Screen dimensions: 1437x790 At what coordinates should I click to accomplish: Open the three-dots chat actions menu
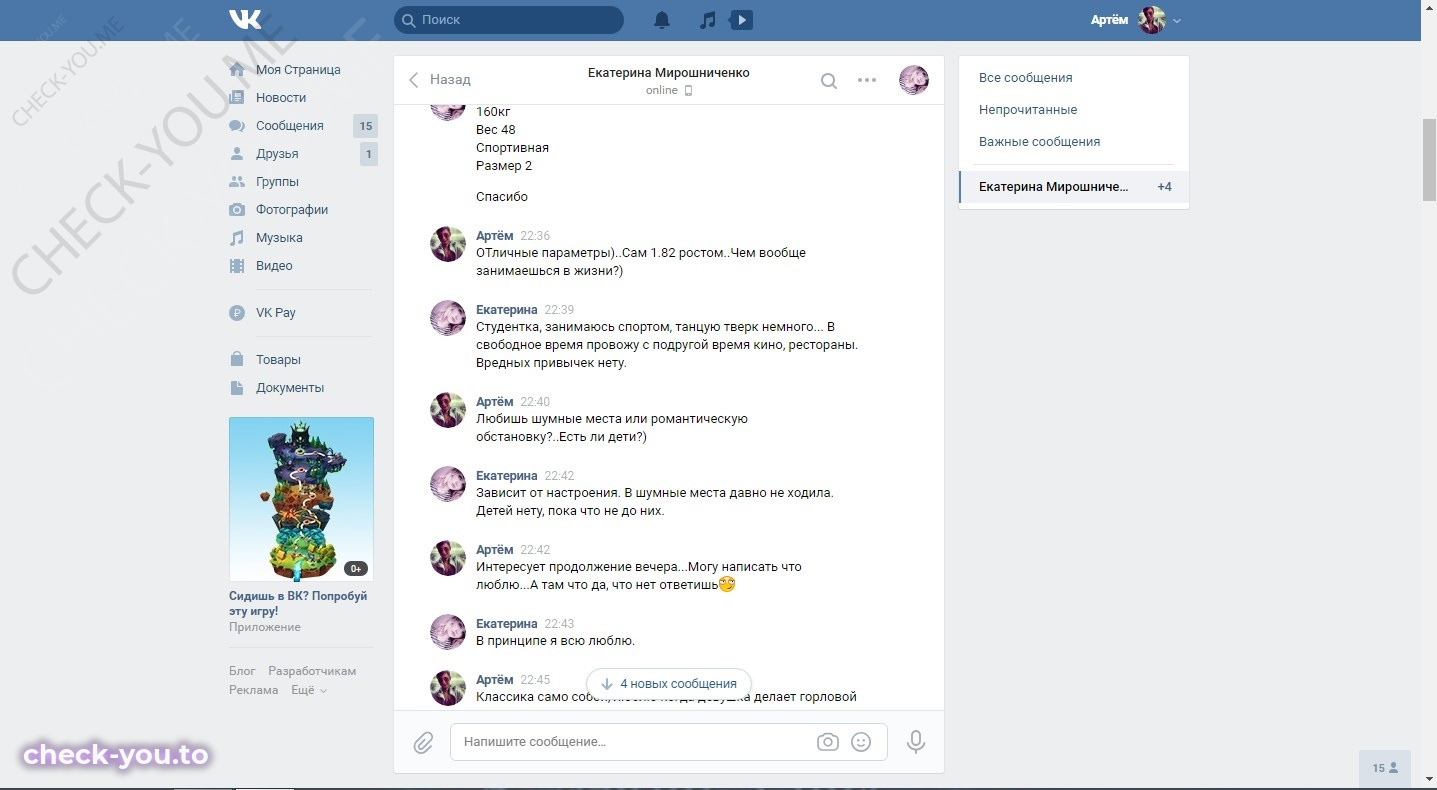(867, 81)
